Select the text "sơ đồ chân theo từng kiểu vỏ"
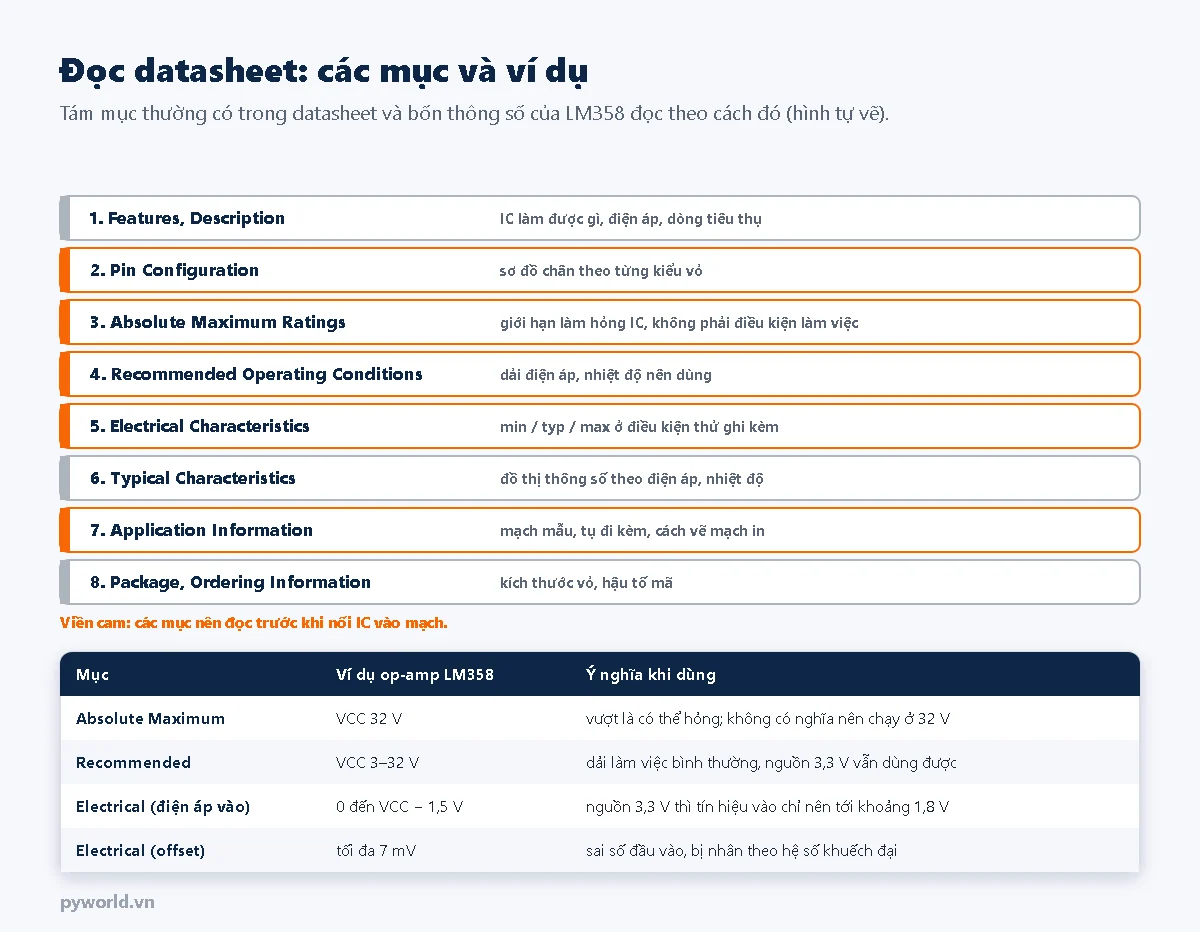 pos(603,271)
